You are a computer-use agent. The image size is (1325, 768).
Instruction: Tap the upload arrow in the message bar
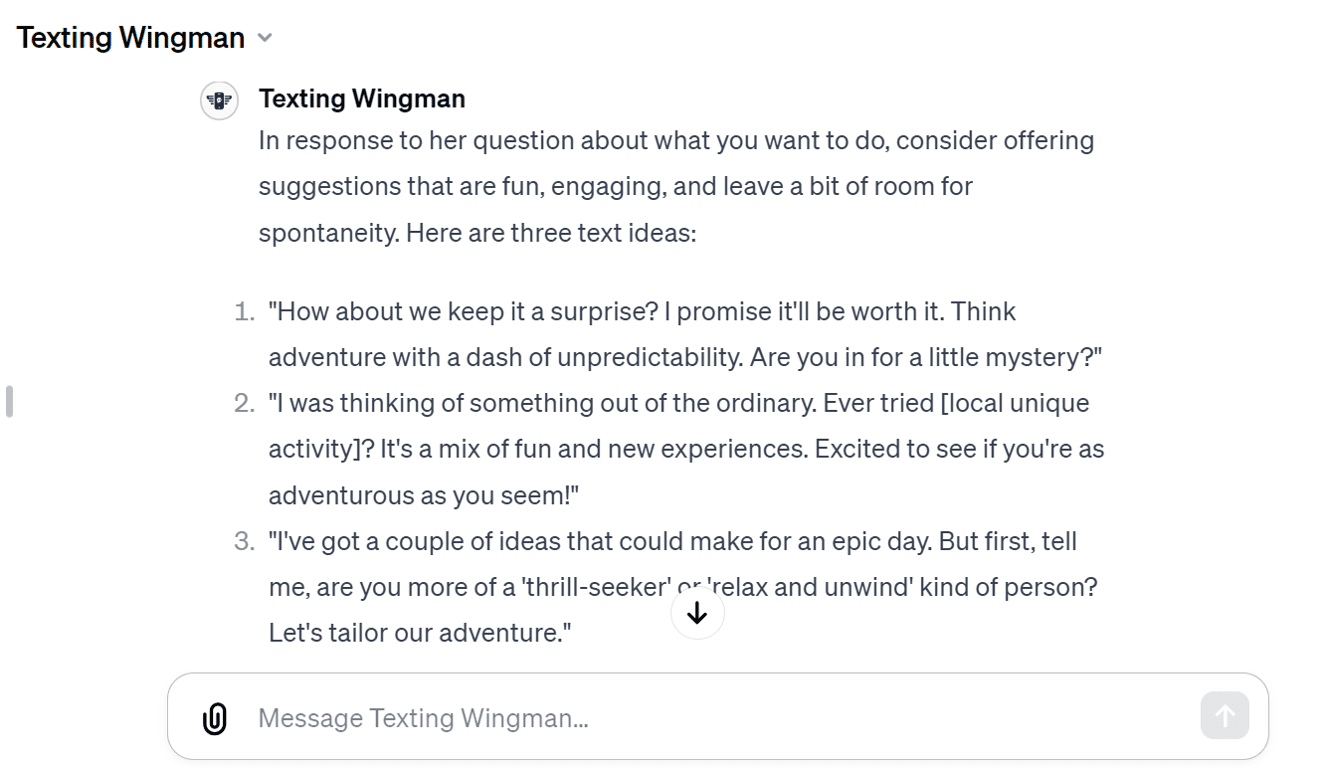tap(1224, 715)
